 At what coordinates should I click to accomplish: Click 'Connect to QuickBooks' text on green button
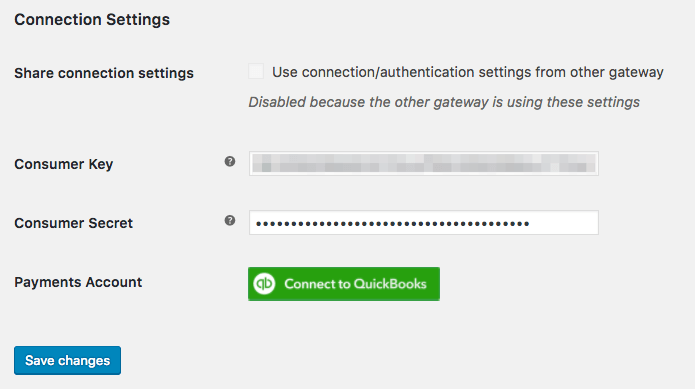pos(355,284)
